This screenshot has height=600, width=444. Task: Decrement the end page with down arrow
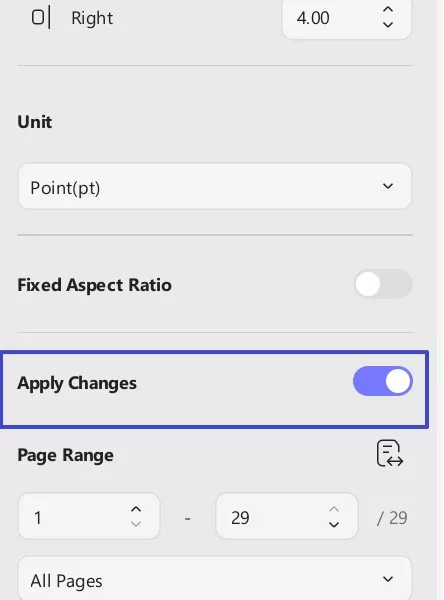pos(334,524)
